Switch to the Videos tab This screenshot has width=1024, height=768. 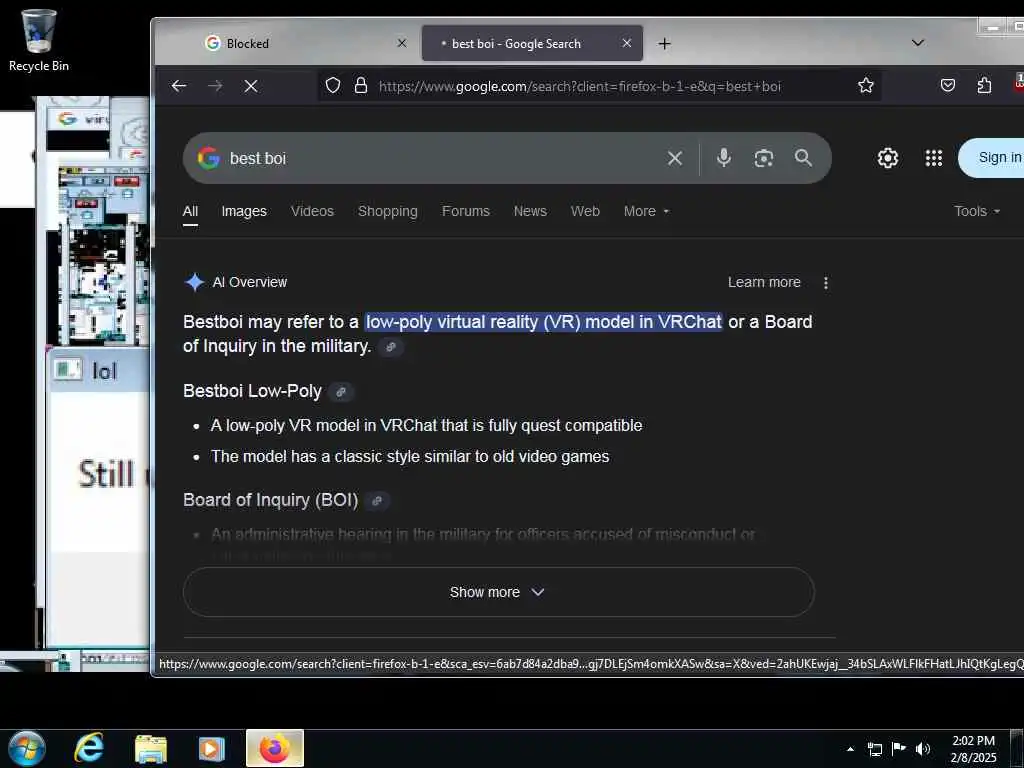coord(312,211)
